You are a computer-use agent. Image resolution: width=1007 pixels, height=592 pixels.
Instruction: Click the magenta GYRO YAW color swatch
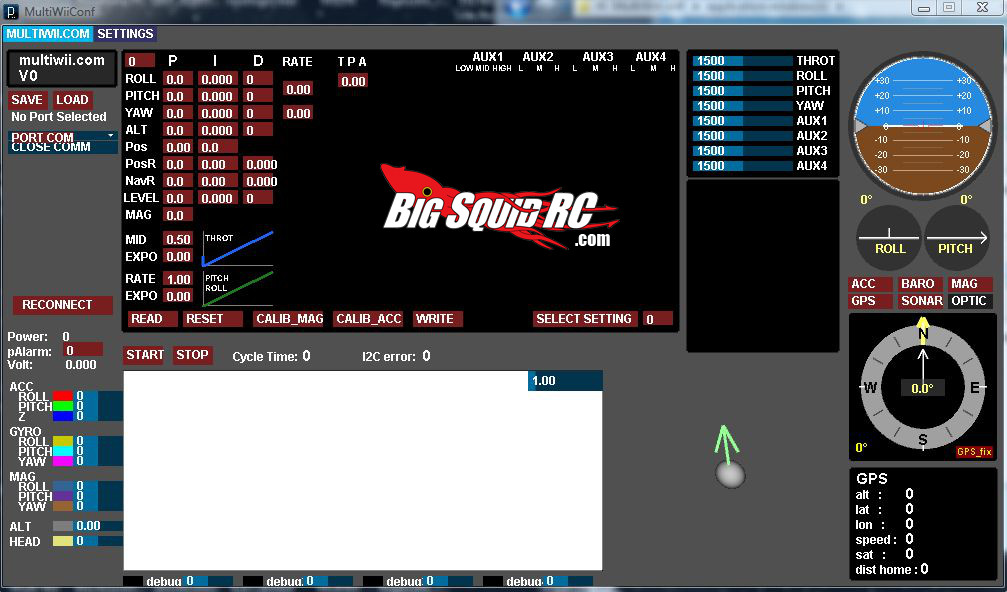pos(62,461)
